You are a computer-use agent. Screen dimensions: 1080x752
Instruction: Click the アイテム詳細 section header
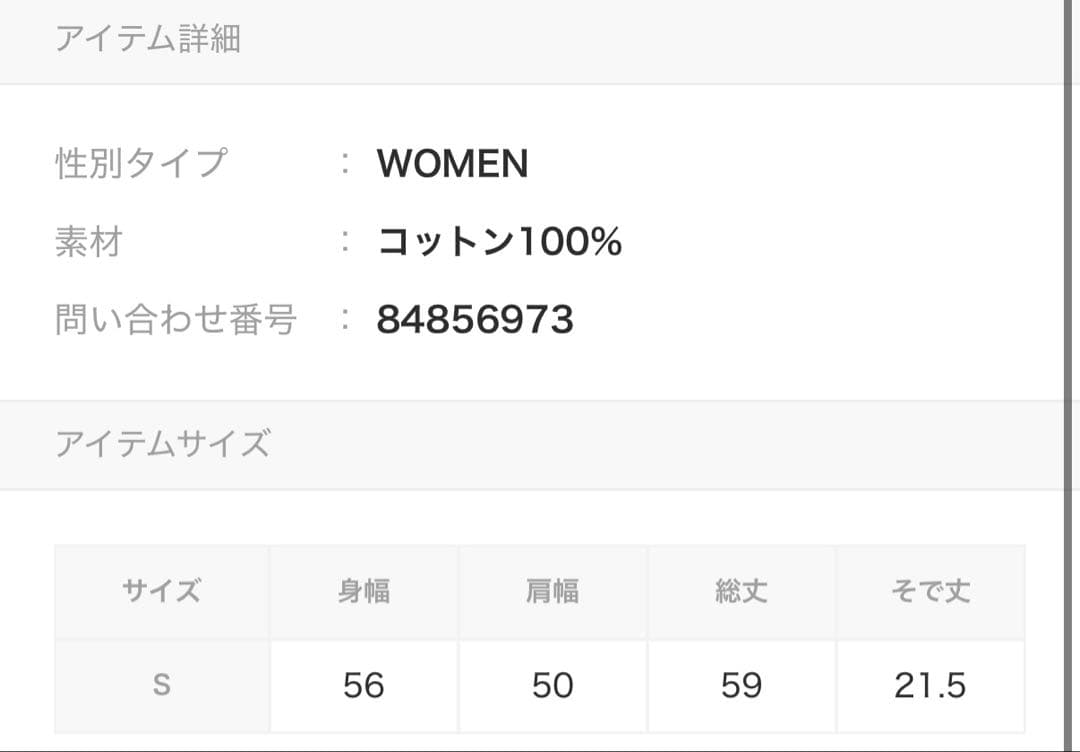click(x=148, y=40)
